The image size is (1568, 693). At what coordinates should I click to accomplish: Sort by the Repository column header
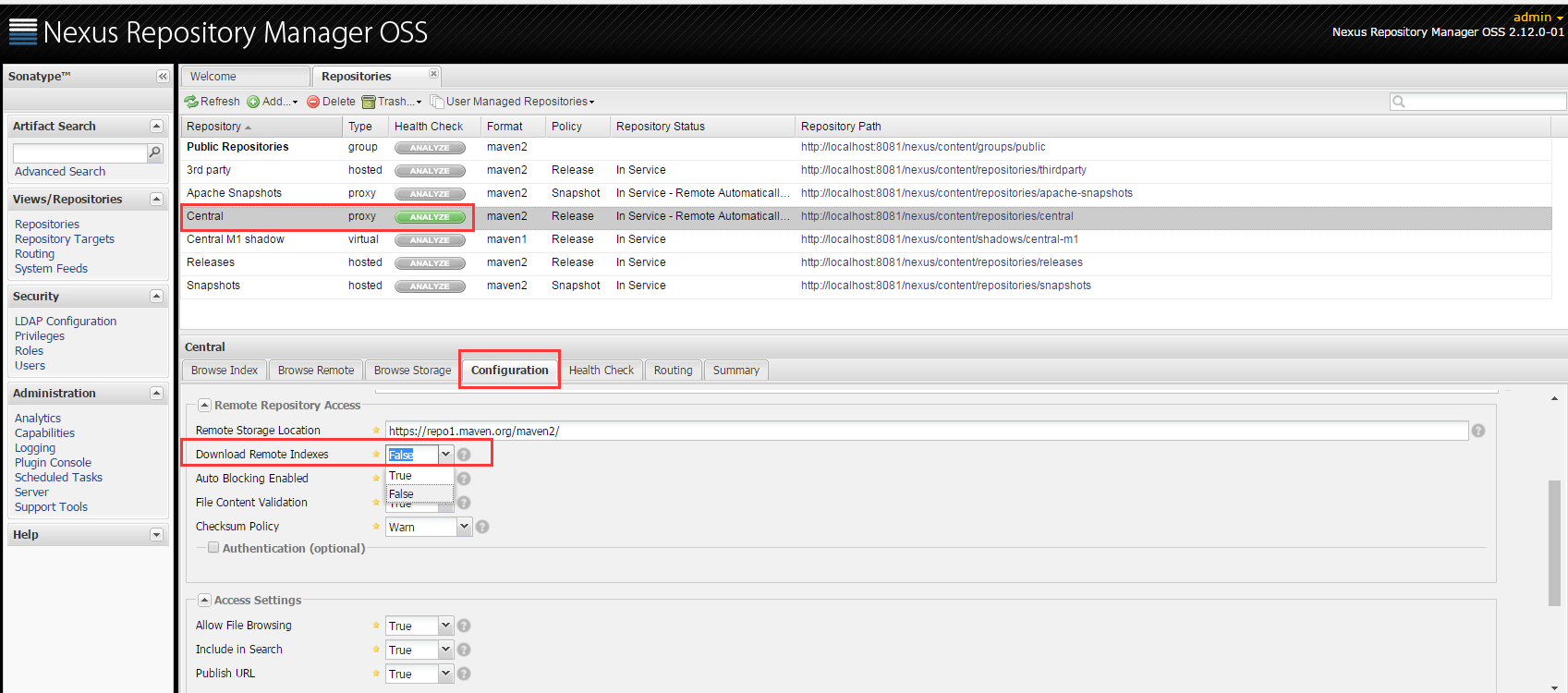coord(261,127)
